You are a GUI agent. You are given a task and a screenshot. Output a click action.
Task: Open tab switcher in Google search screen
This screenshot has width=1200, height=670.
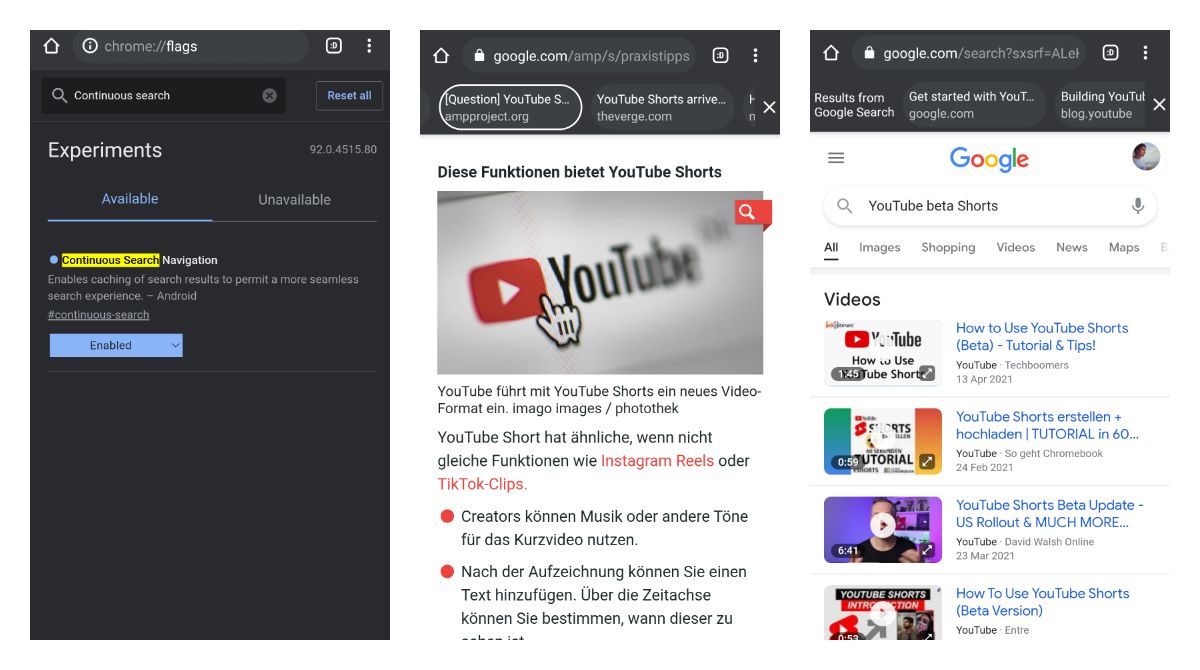click(x=1110, y=53)
